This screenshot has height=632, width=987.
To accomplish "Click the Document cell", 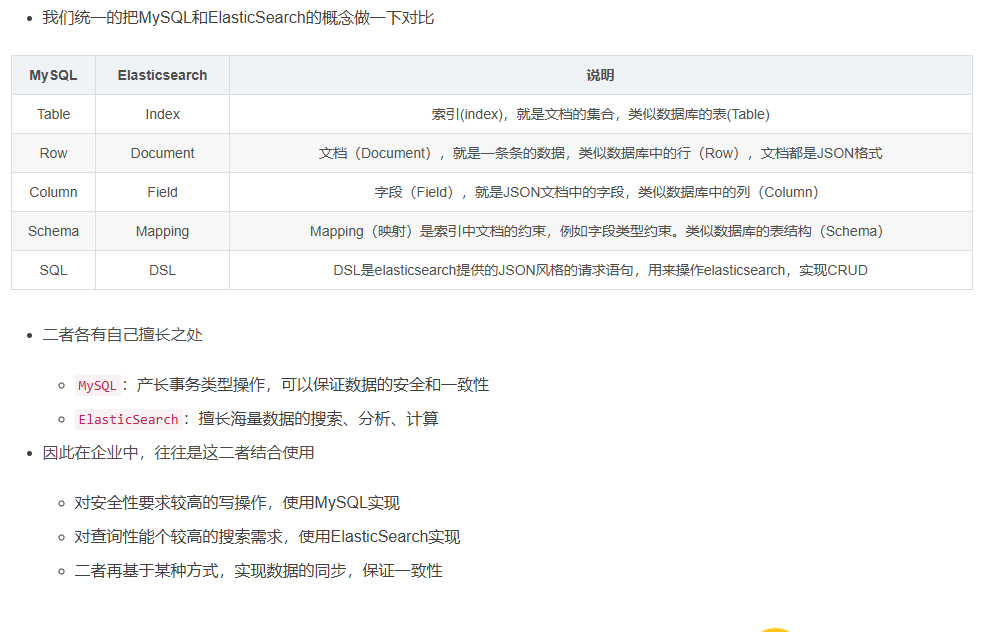I will point(162,154).
